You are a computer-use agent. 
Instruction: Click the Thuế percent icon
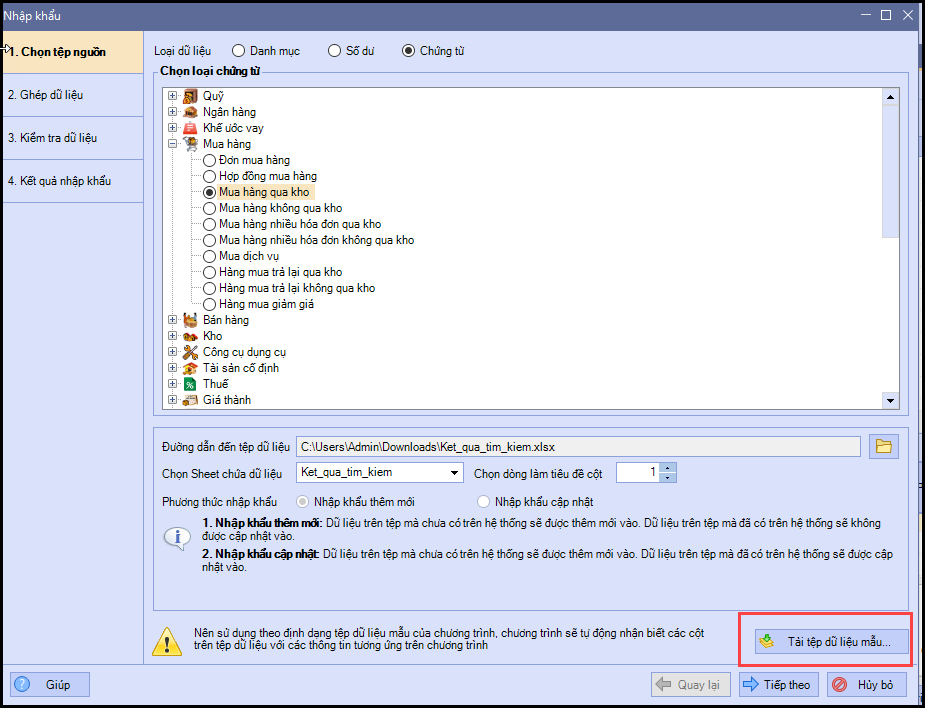pyautogui.click(x=190, y=384)
